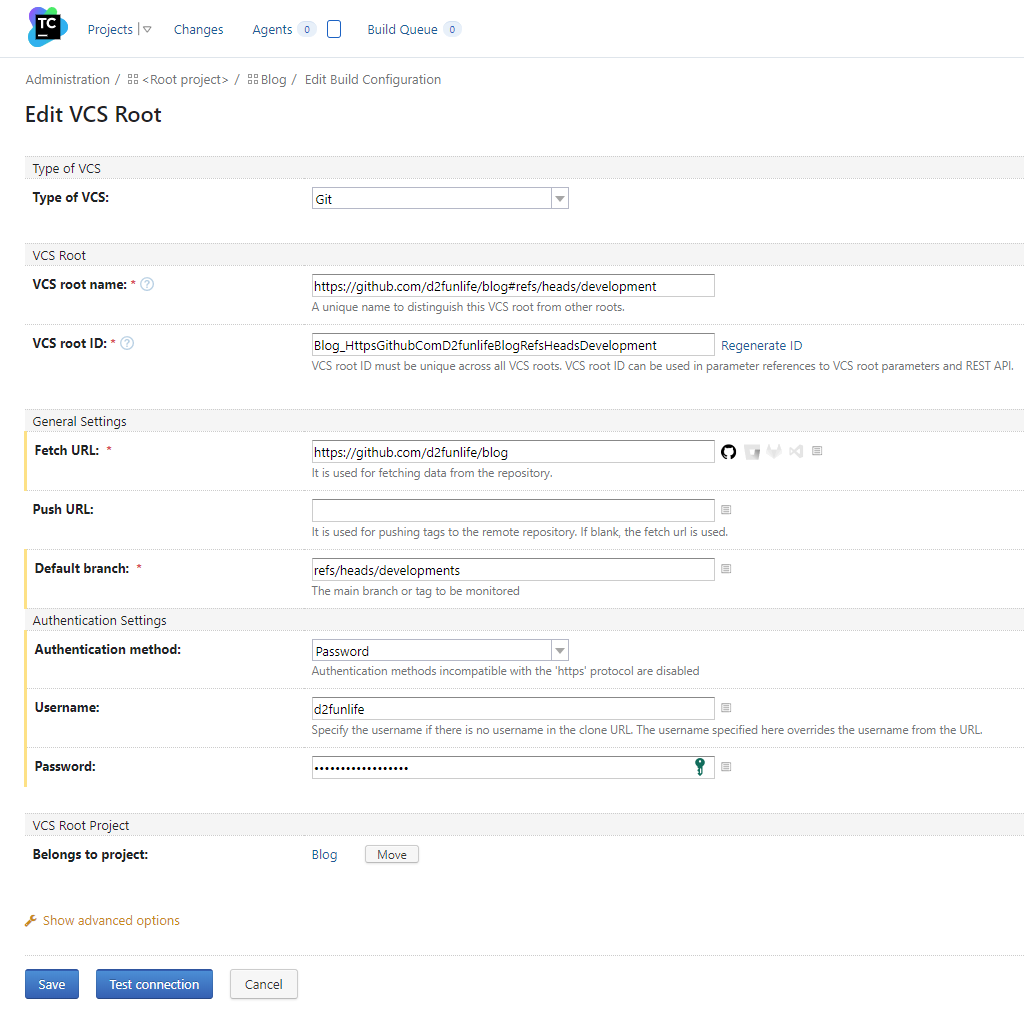Open the Authentication method dropdown
Screen dimensions: 1024x1009
pyautogui.click(x=440, y=651)
